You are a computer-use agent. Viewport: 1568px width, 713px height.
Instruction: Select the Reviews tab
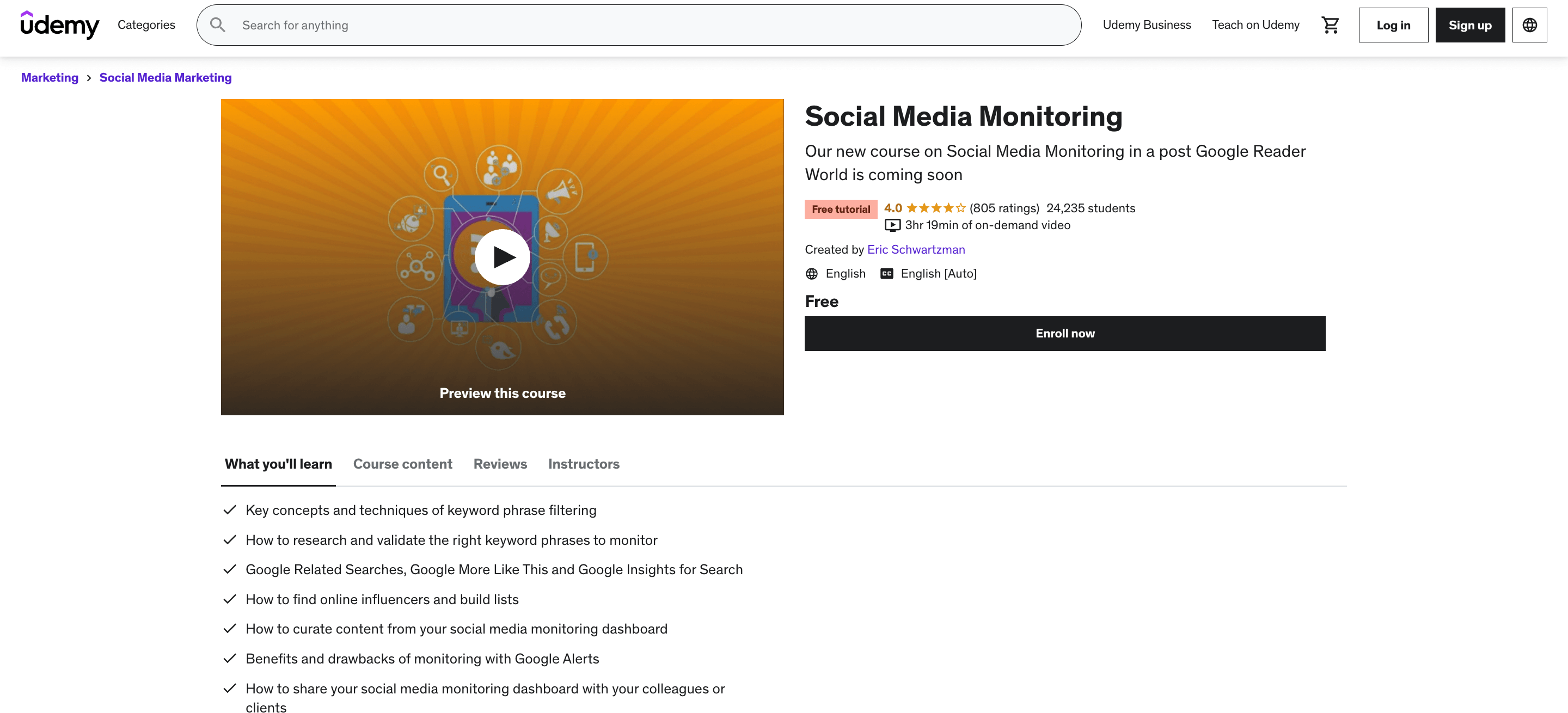[500, 463]
